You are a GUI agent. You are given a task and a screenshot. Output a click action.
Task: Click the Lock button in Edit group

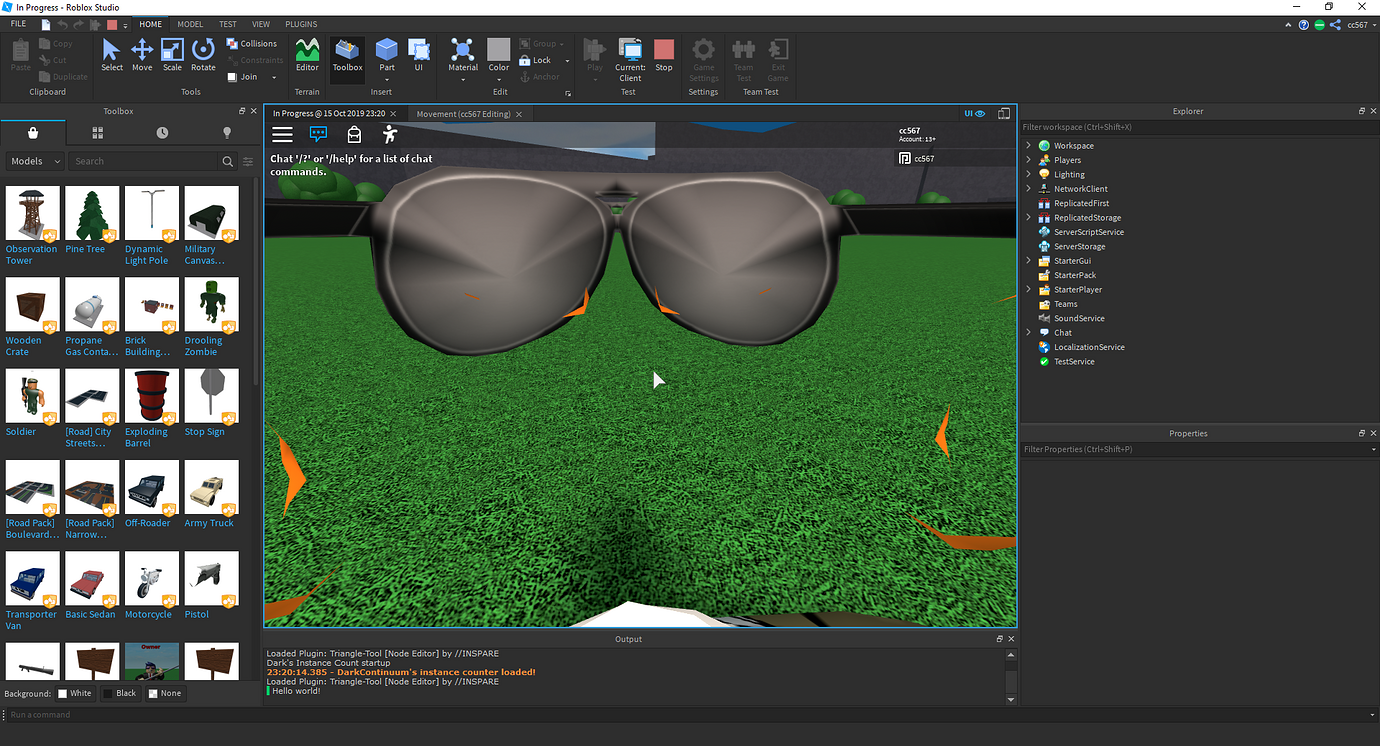(536, 60)
